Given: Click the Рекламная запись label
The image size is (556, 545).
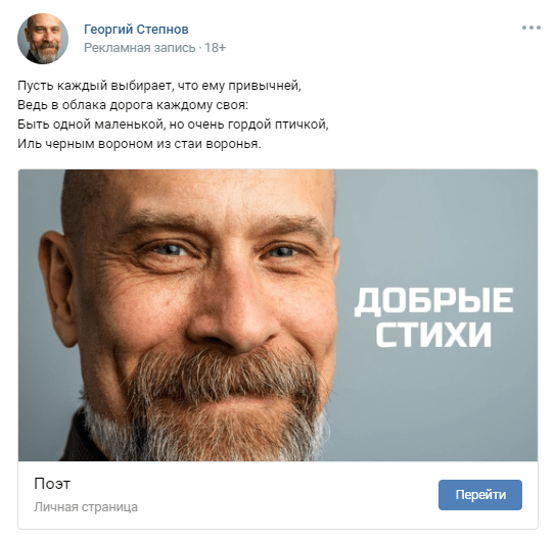Looking at the screenshot, I should 139,48.
